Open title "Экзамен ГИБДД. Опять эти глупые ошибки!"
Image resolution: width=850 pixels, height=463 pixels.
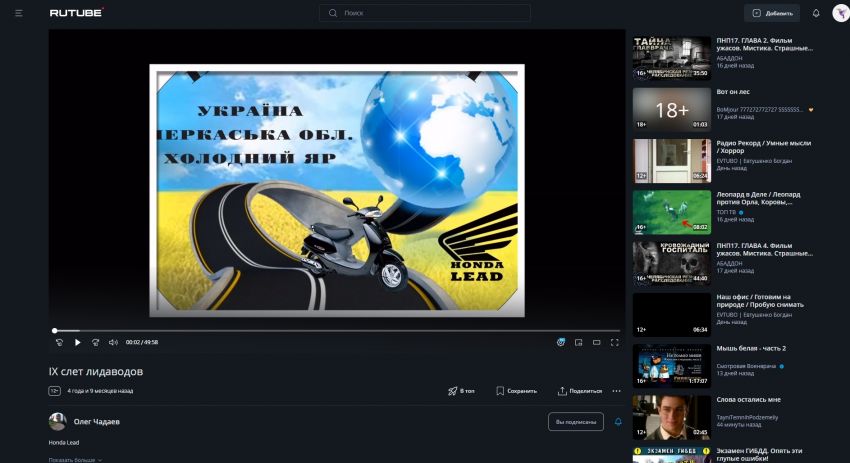point(759,454)
